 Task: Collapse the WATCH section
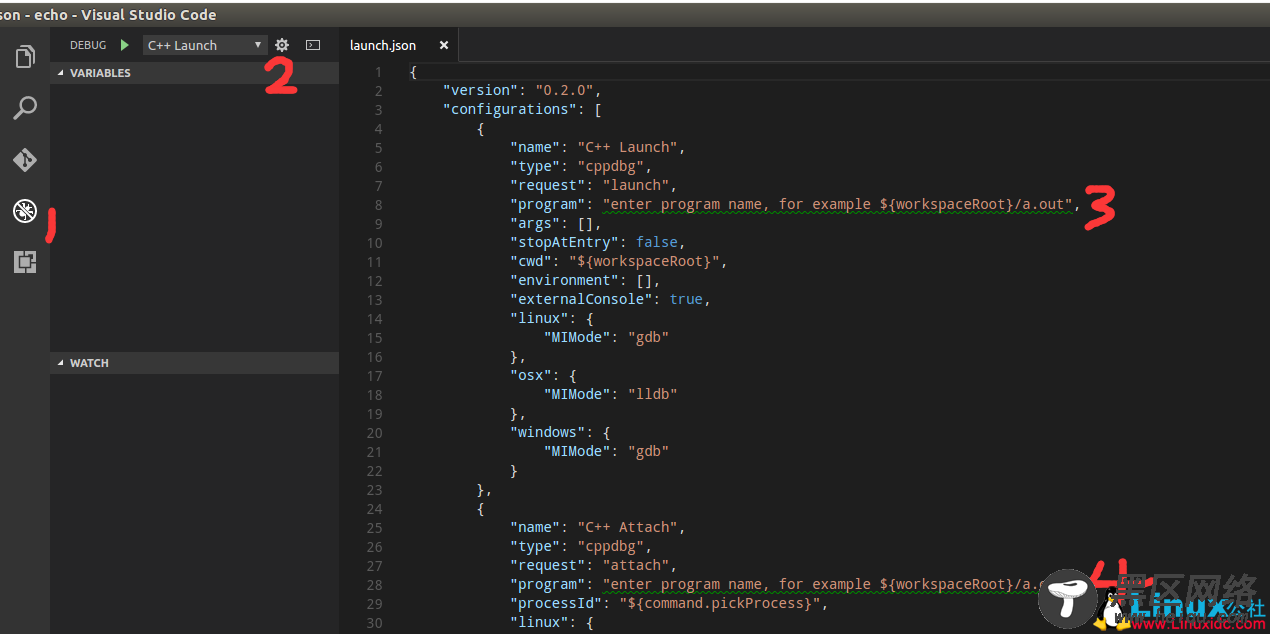pos(195,363)
